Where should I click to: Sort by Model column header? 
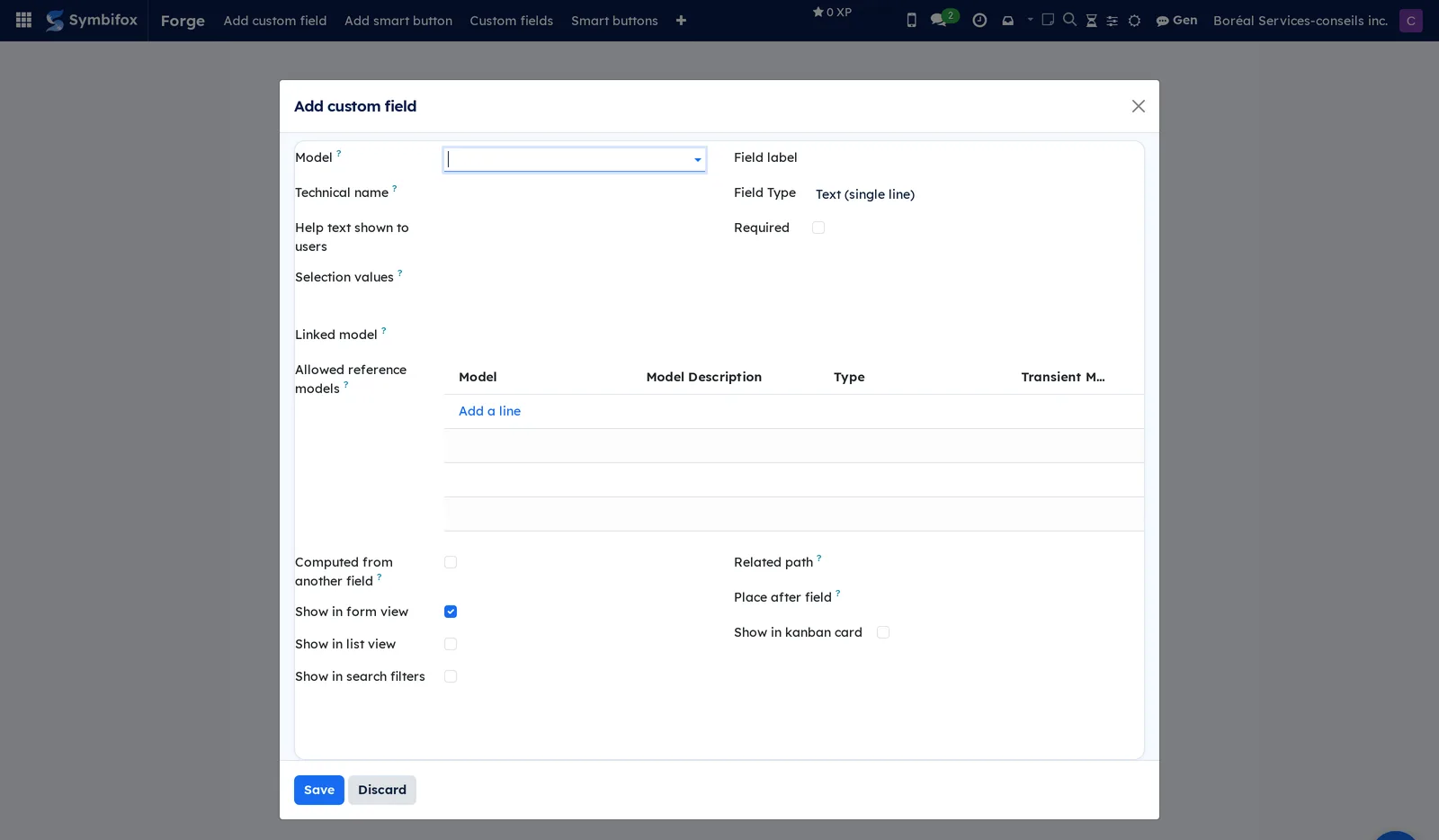pyautogui.click(x=478, y=377)
